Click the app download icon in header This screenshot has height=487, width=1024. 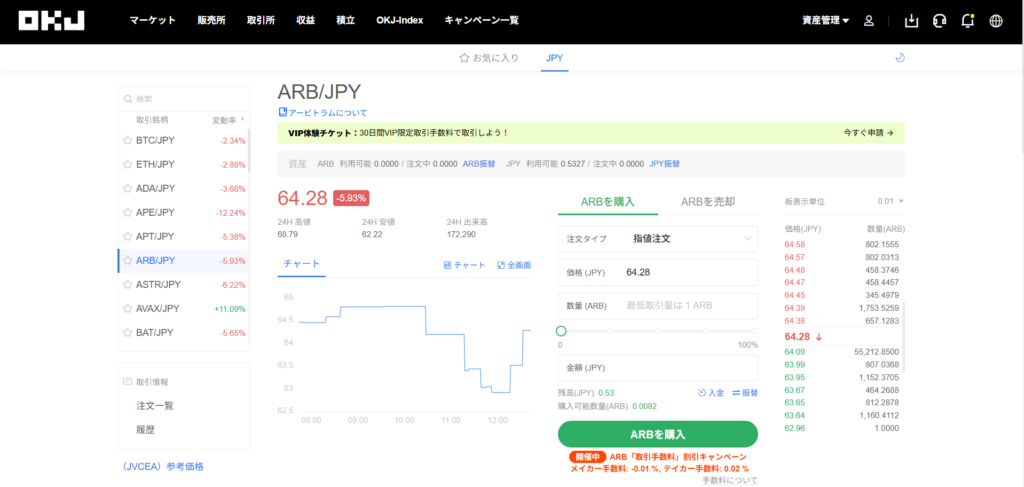point(910,21)
